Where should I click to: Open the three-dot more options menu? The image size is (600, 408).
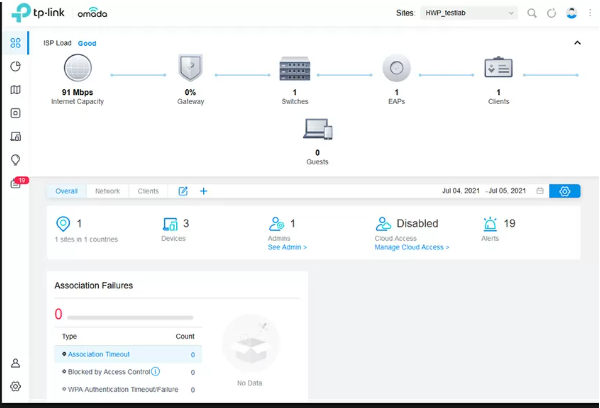(590, 14)
